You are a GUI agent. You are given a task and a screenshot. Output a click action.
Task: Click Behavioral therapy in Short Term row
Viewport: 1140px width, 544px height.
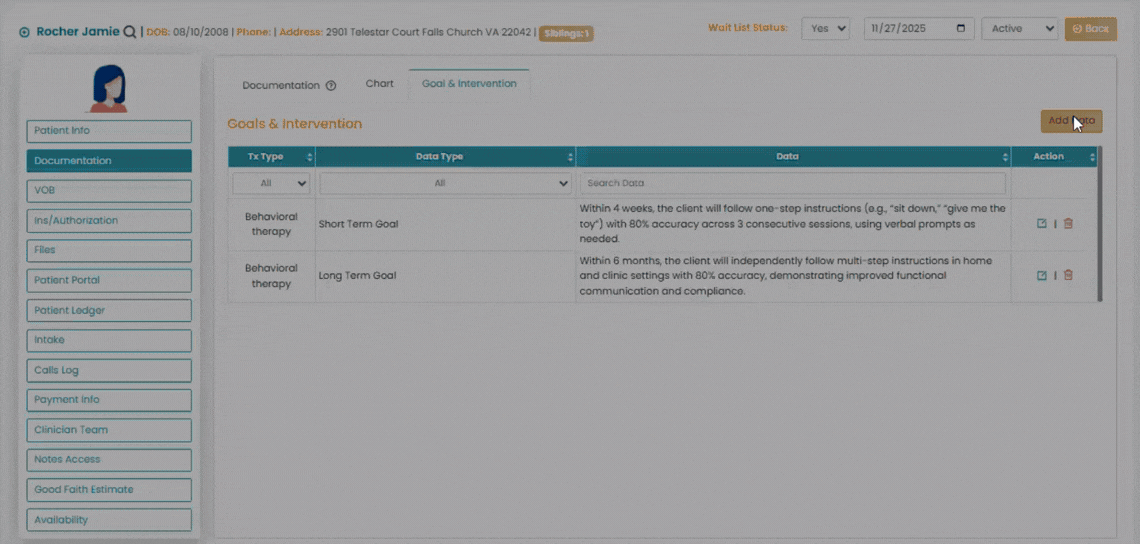[271, 224]
